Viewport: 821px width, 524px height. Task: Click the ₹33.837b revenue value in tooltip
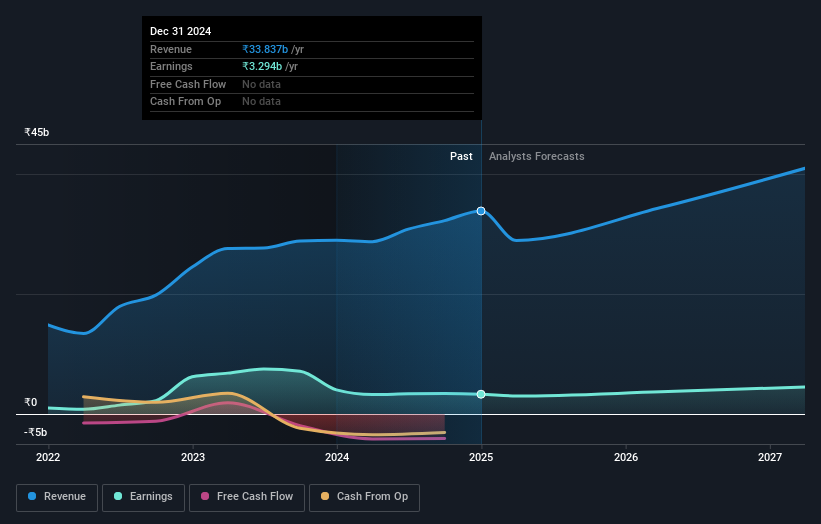coord(265,49)
